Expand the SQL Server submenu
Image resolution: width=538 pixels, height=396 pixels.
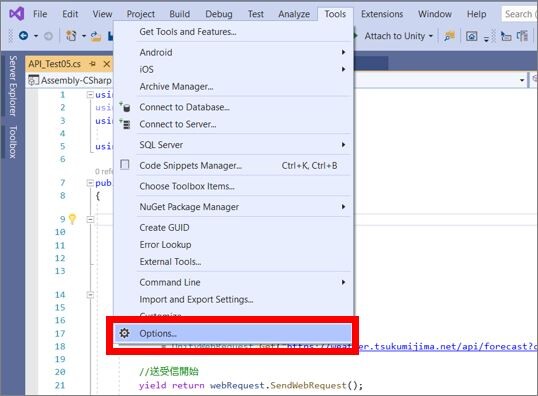[343, 145]
